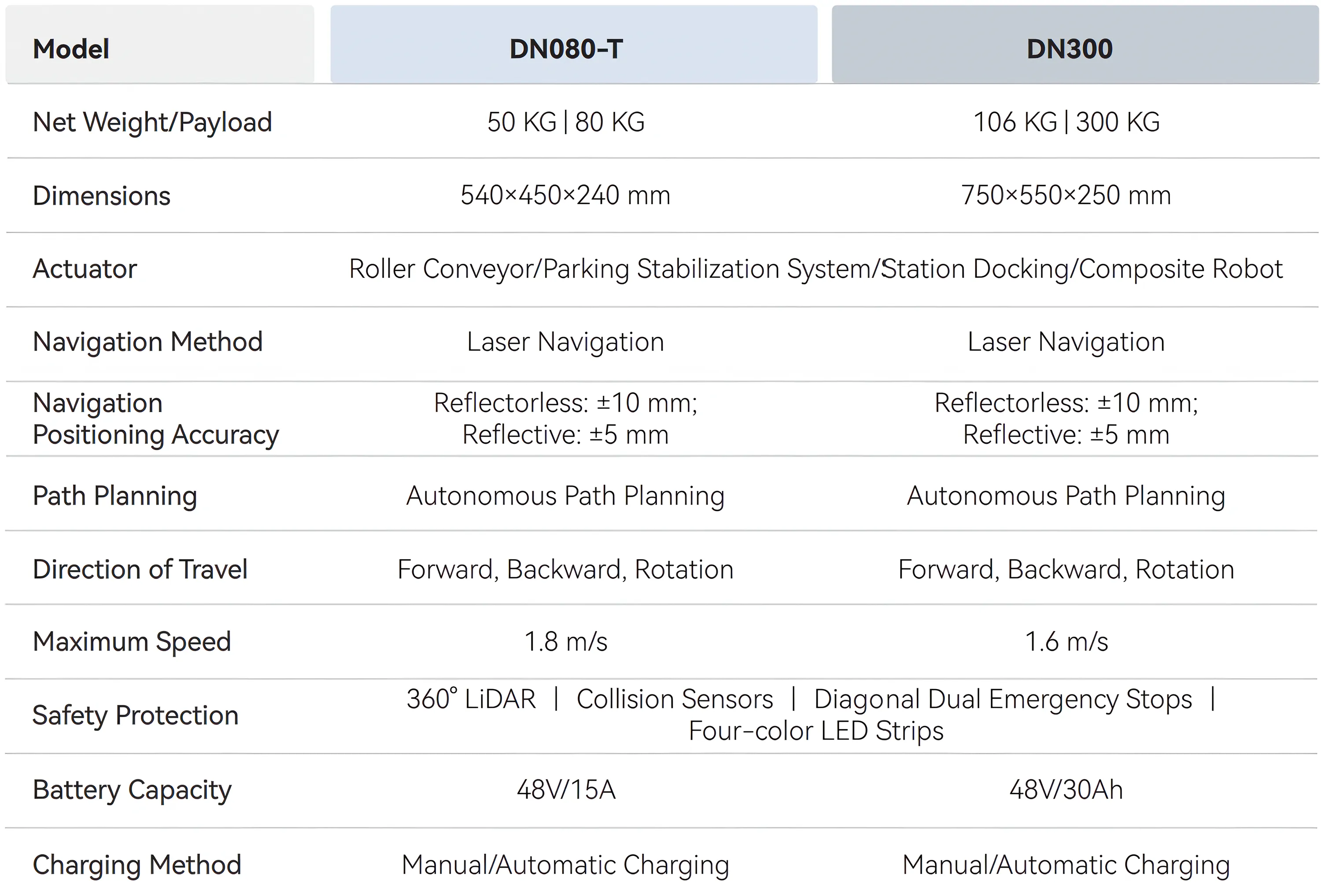Click the 540×450×240 mm dimensions value
This screenshot has width=1321, height=896.
565,195
